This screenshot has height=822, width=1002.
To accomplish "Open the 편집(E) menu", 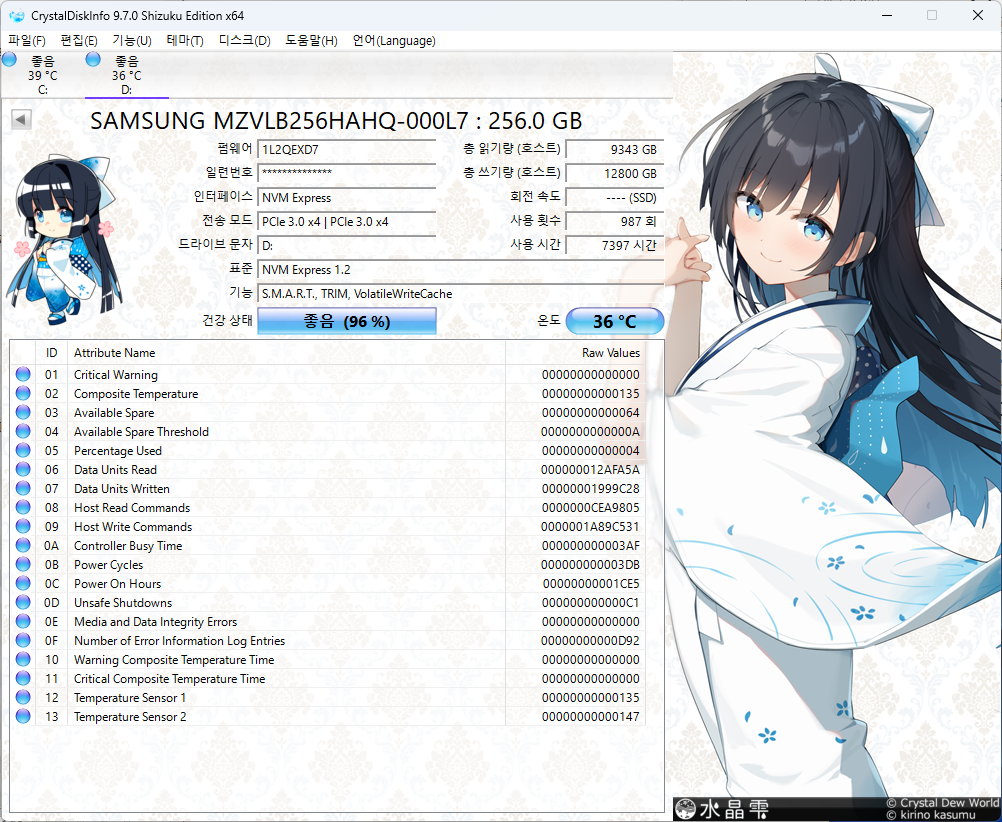I will point(79,41).
